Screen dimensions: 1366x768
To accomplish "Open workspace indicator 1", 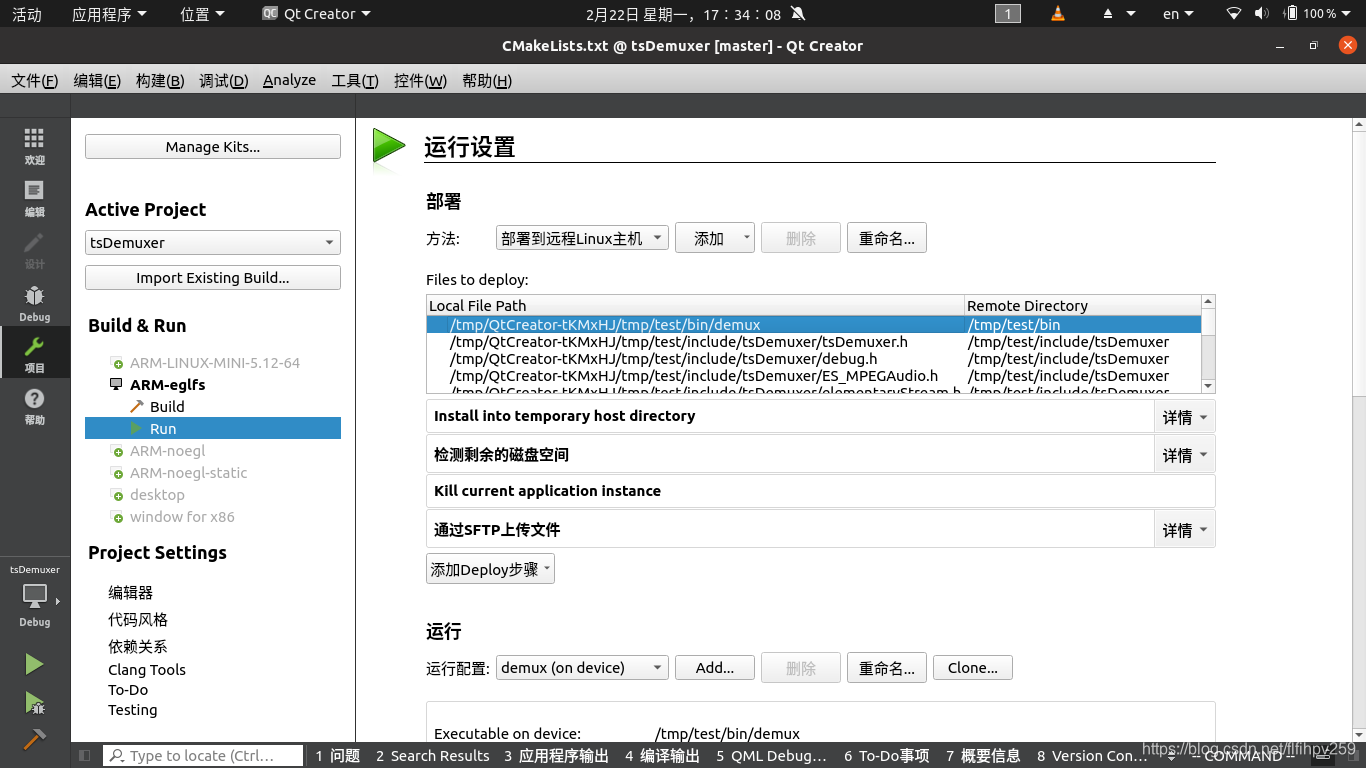I will (1007, 14).
